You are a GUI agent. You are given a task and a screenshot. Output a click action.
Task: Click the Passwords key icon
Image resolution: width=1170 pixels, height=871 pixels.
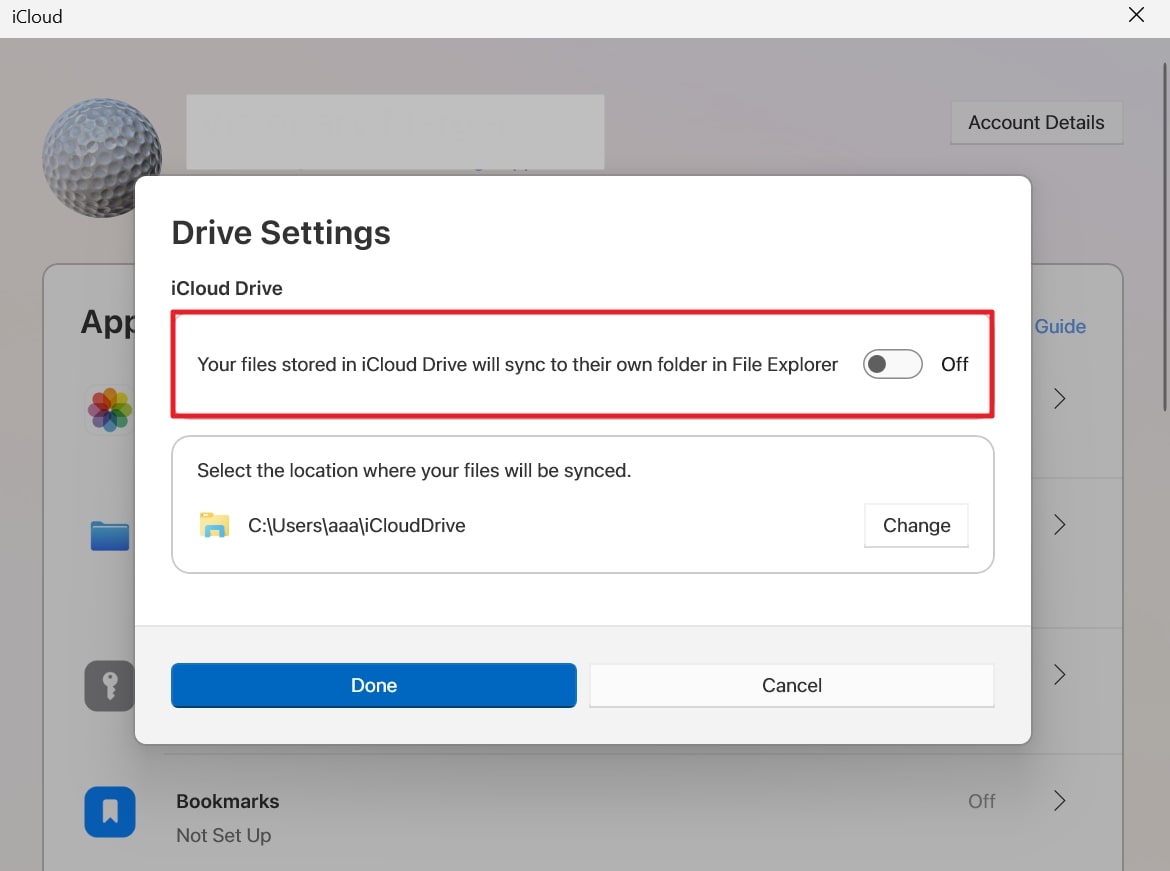pos(110,685)
